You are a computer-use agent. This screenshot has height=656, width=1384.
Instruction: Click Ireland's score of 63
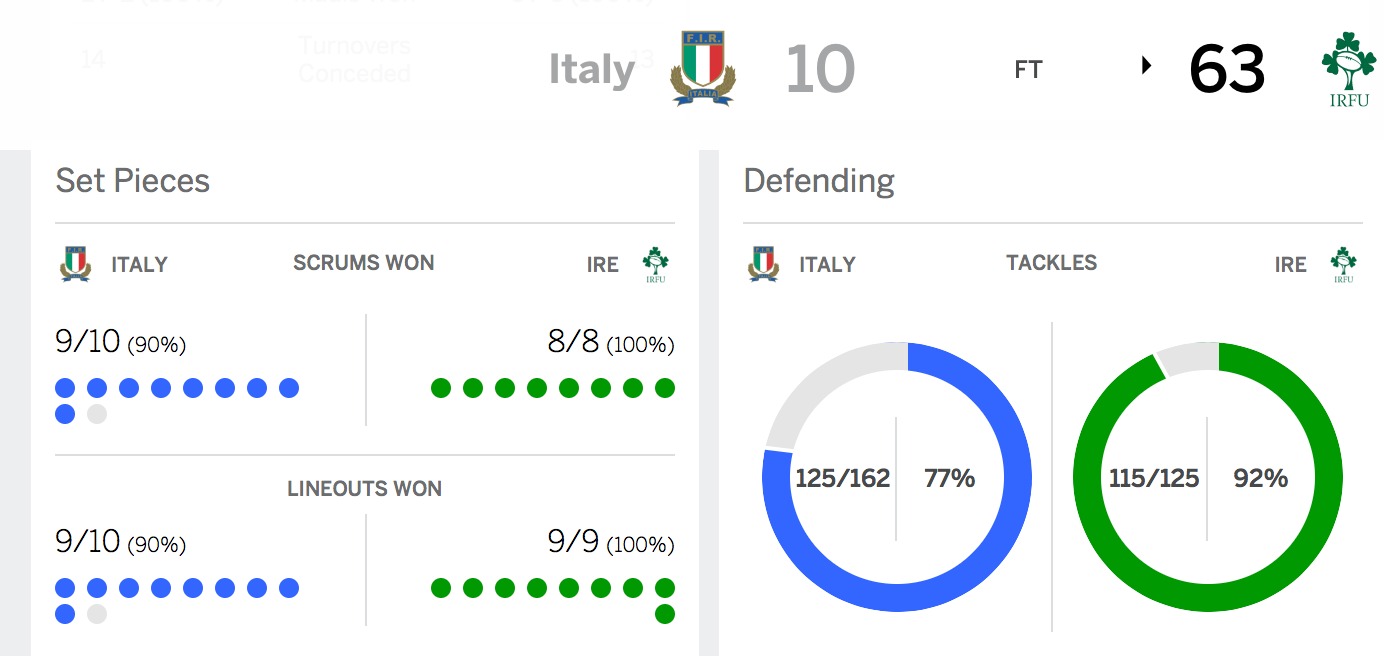pyautogui.click(x=1227, y=69)
